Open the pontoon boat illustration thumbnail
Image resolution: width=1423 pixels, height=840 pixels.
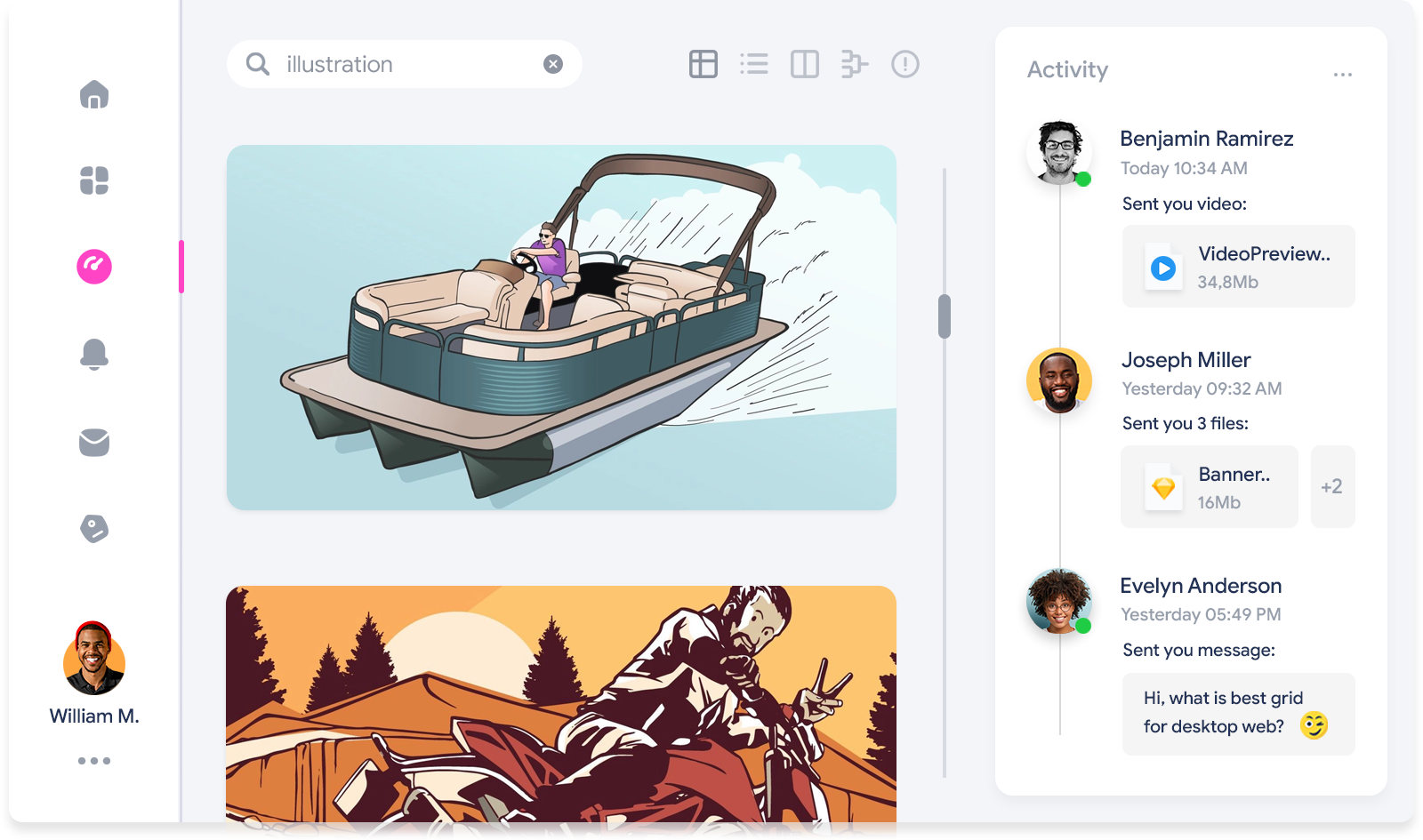[561, 327]
